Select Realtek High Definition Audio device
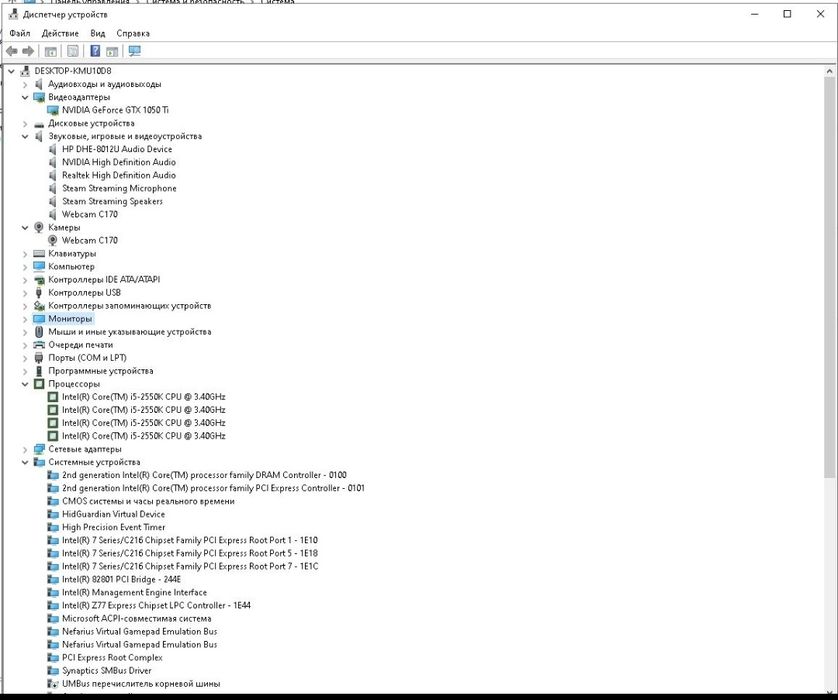 tap(119, 175)
